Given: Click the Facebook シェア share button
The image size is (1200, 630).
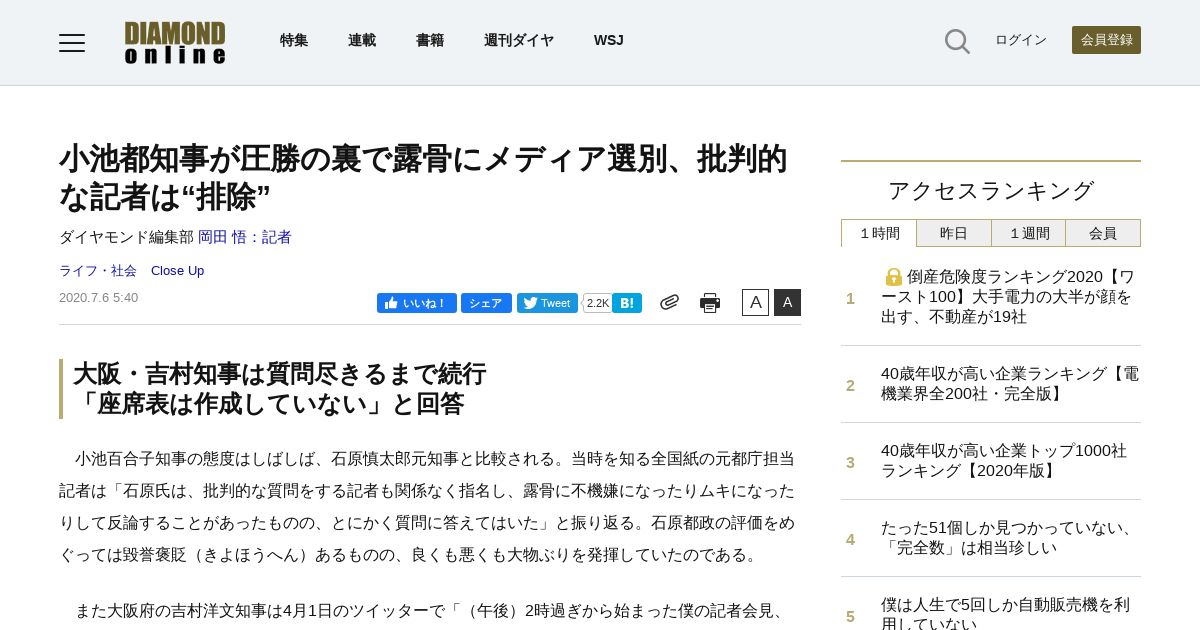Looking at the screenshot, I should coord(486,303).
